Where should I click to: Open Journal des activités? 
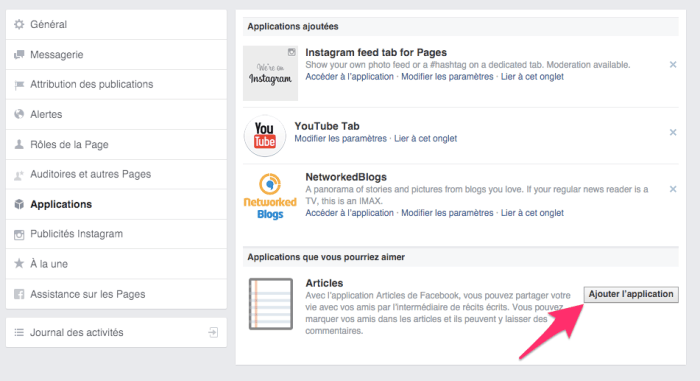pos(116,332)
